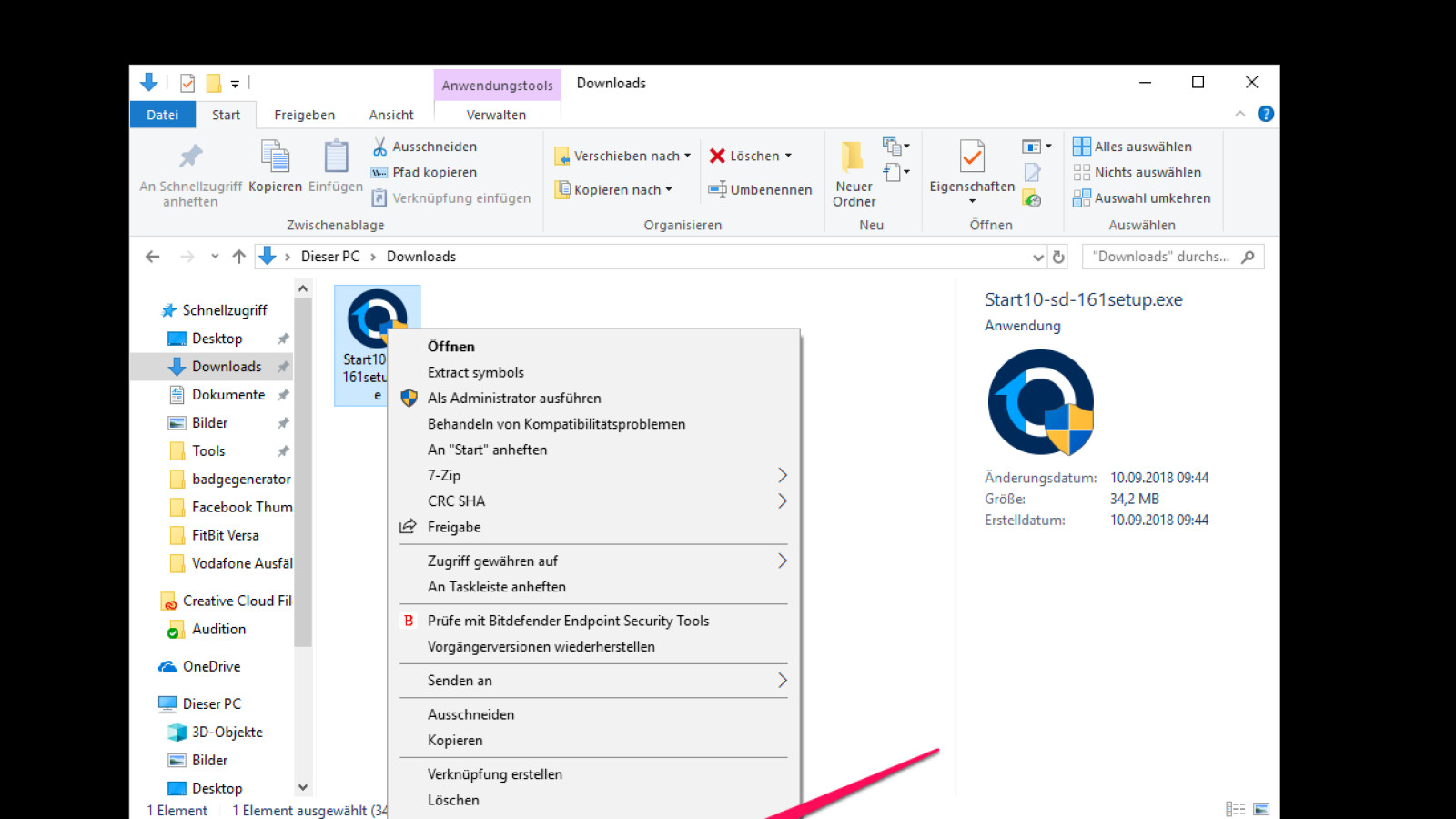
Task: Click Alles auswählen in the ribbon
Action: pyautogui.click(x=1133, y=147)
